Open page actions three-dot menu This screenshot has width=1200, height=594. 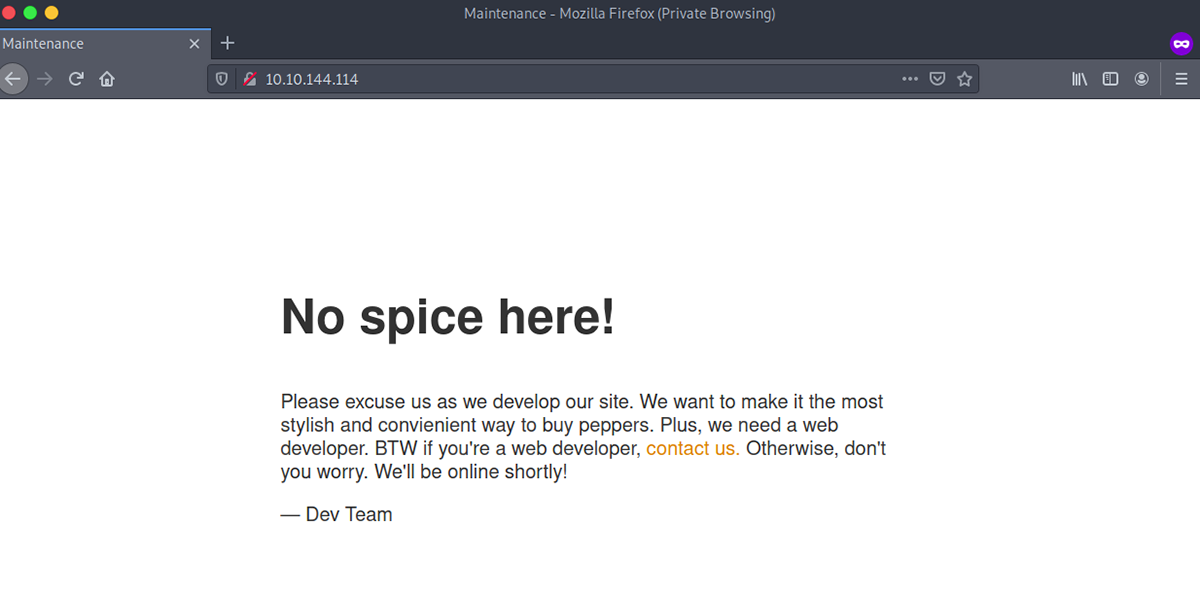click(910, 79)
